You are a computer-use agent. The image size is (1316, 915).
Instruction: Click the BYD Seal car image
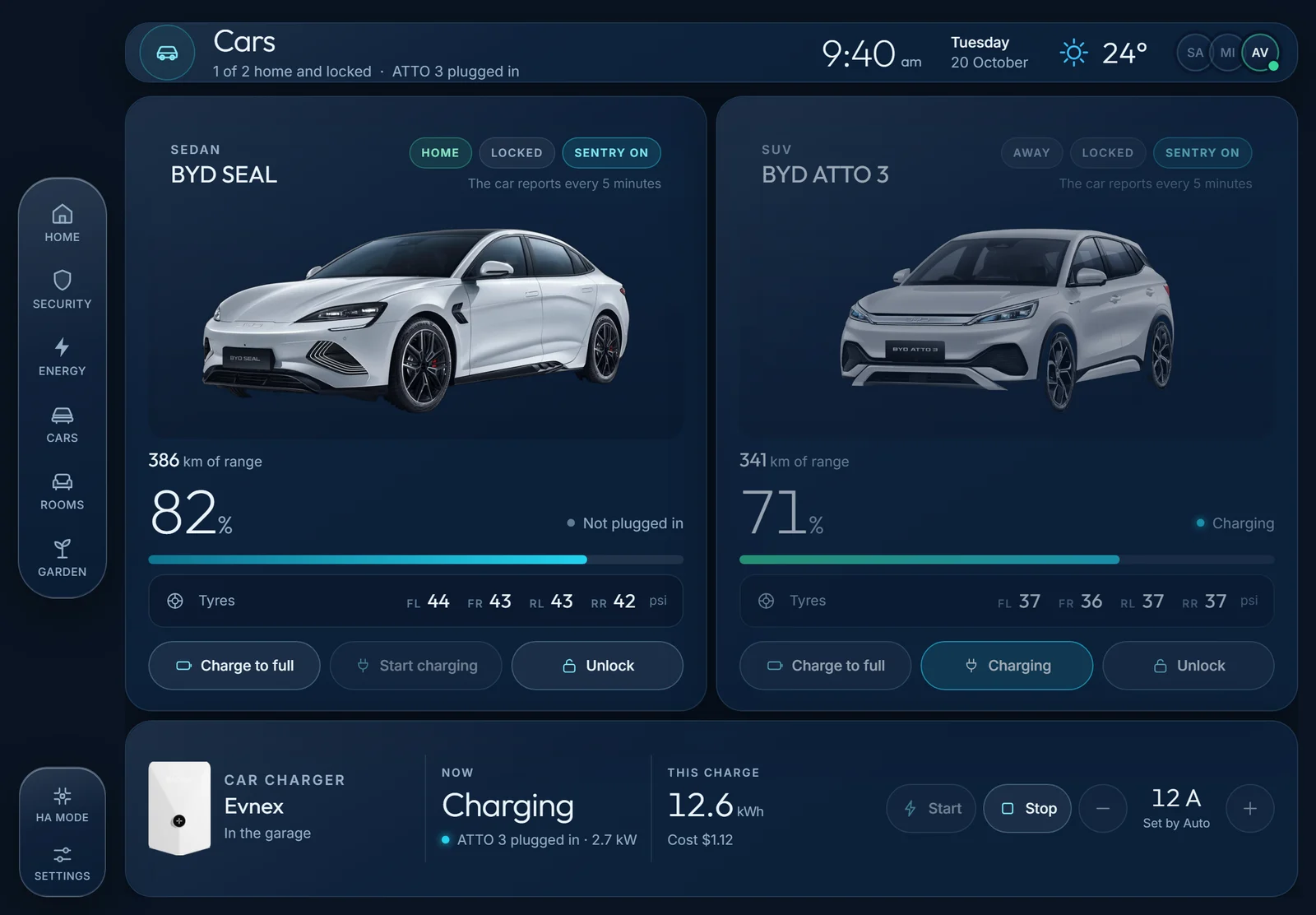coord(416,319)
